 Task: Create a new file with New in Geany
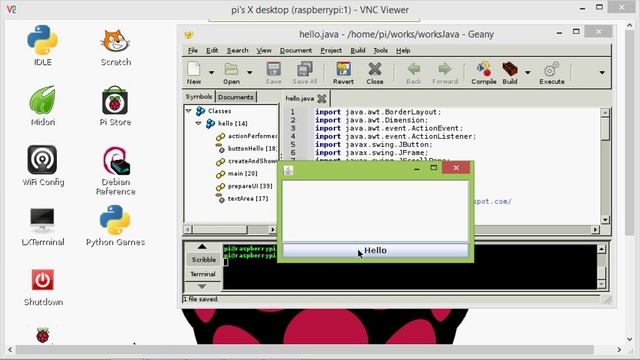tap(194, 73)
